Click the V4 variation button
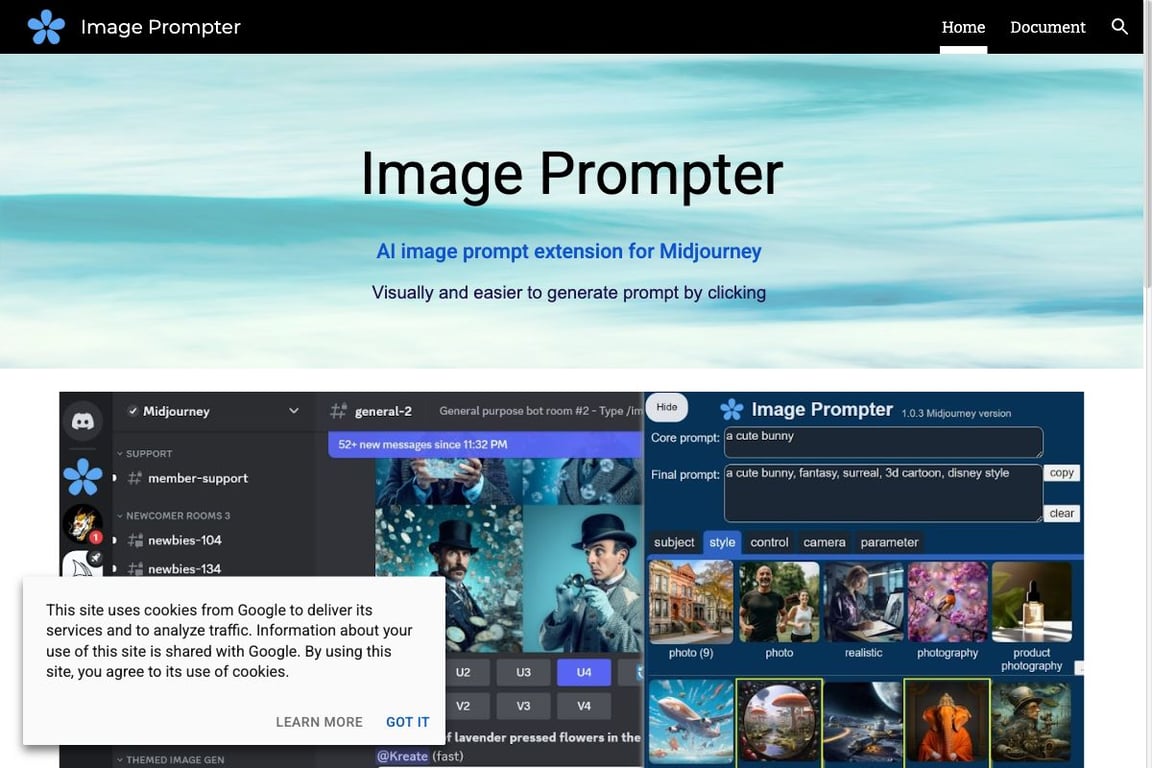The width and height of the screenshot is (1152, 768). pyautogui.click(x=584, y=706)
